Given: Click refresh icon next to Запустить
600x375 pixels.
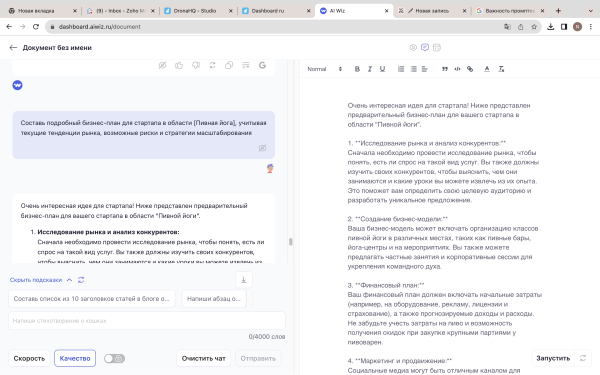Looking at the screenshot, I should 583,358.
